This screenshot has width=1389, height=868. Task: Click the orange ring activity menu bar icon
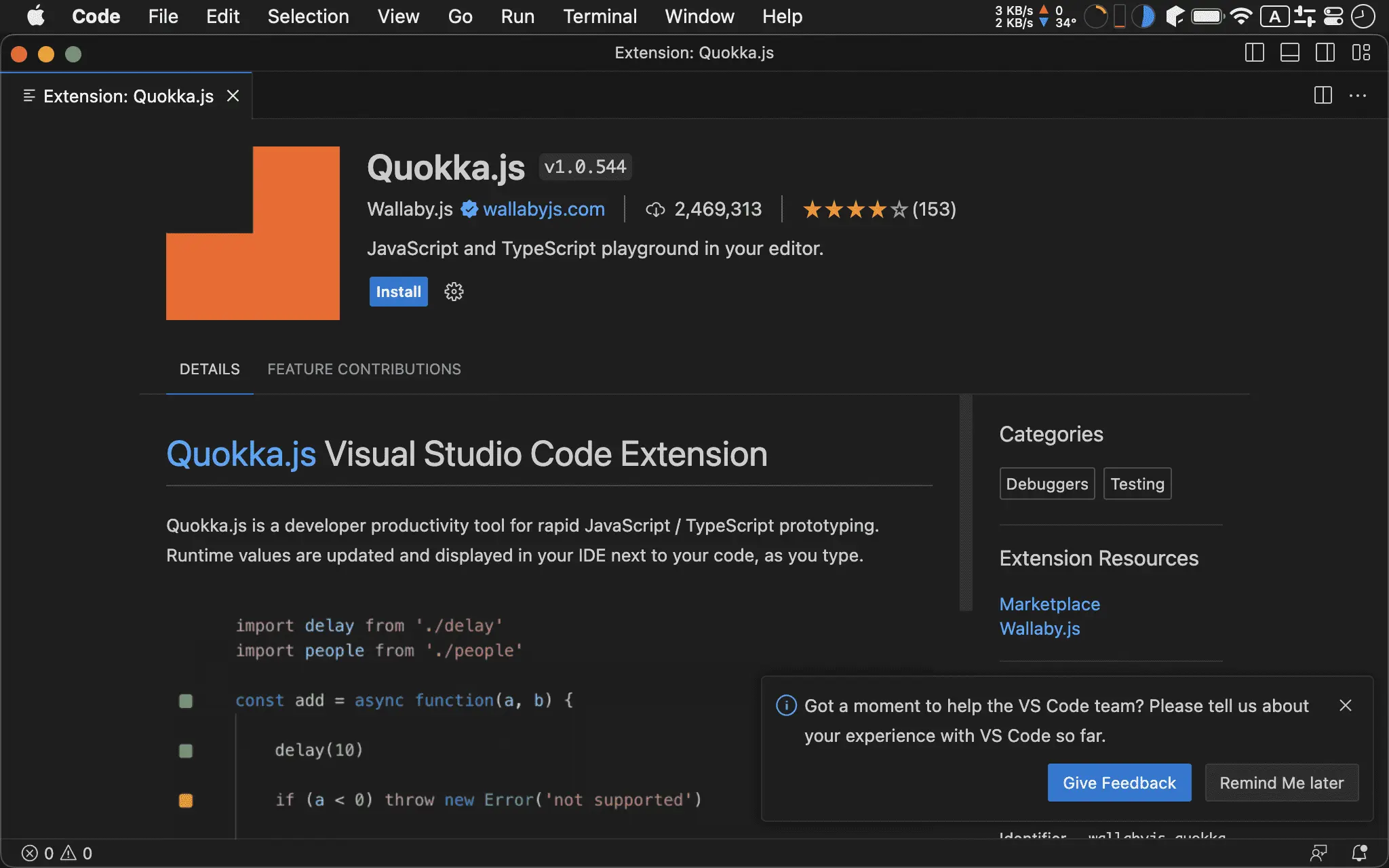(x=1095, y=16)
